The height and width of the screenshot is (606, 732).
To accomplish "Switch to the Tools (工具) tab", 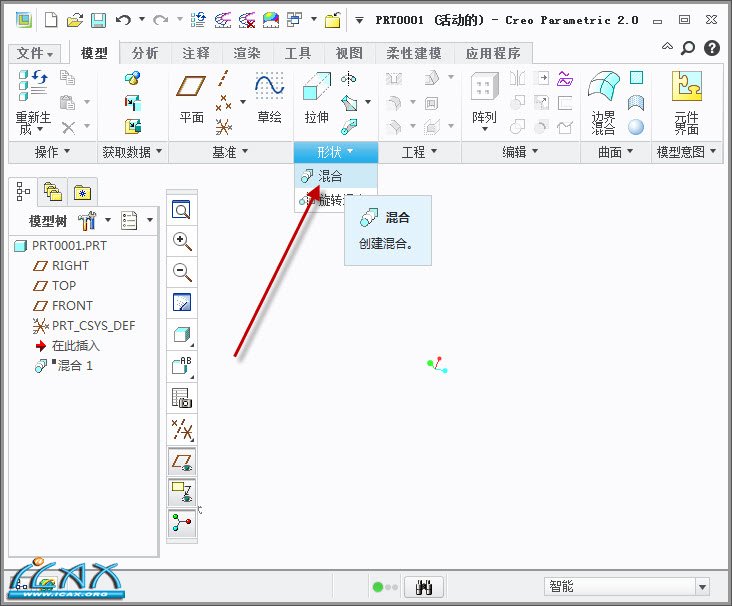I will (x=298, y=53).
